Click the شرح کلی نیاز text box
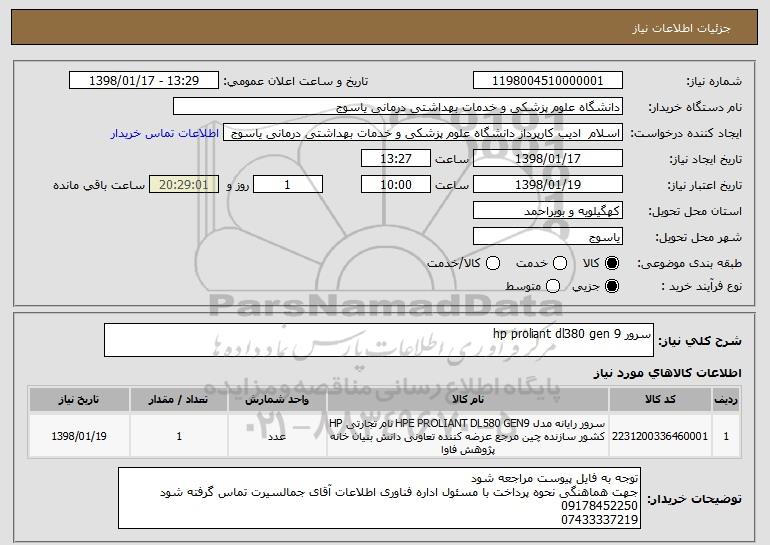Viewport: 770px width, 545px height. pos(379,340)
